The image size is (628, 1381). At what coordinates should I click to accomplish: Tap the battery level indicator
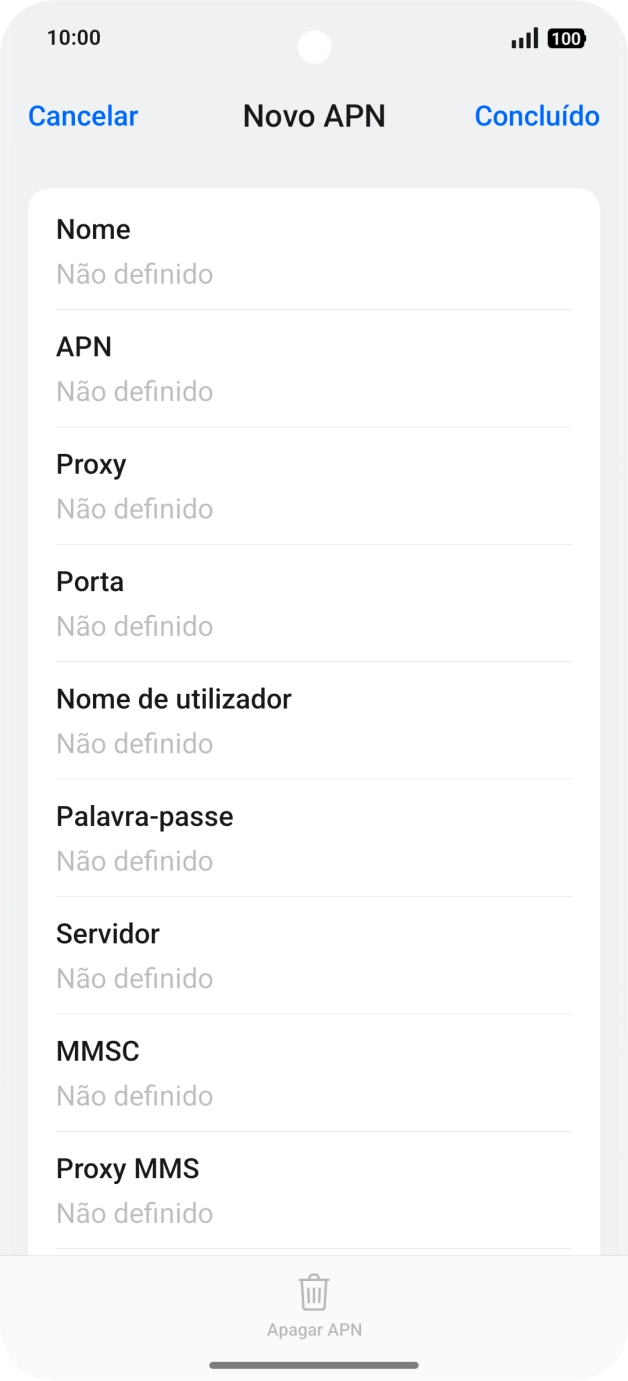click(x=566, y=39)
